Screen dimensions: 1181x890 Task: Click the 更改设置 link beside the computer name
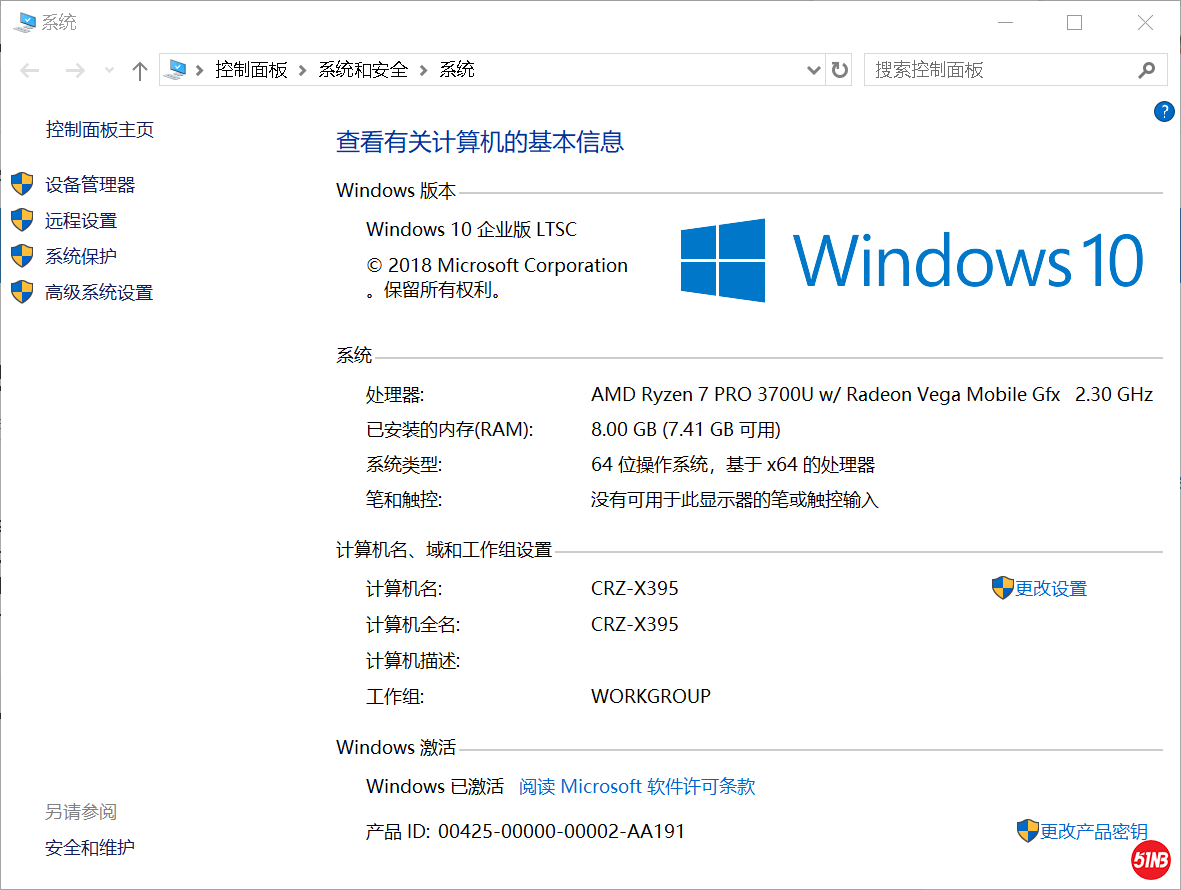[1050, 589]
